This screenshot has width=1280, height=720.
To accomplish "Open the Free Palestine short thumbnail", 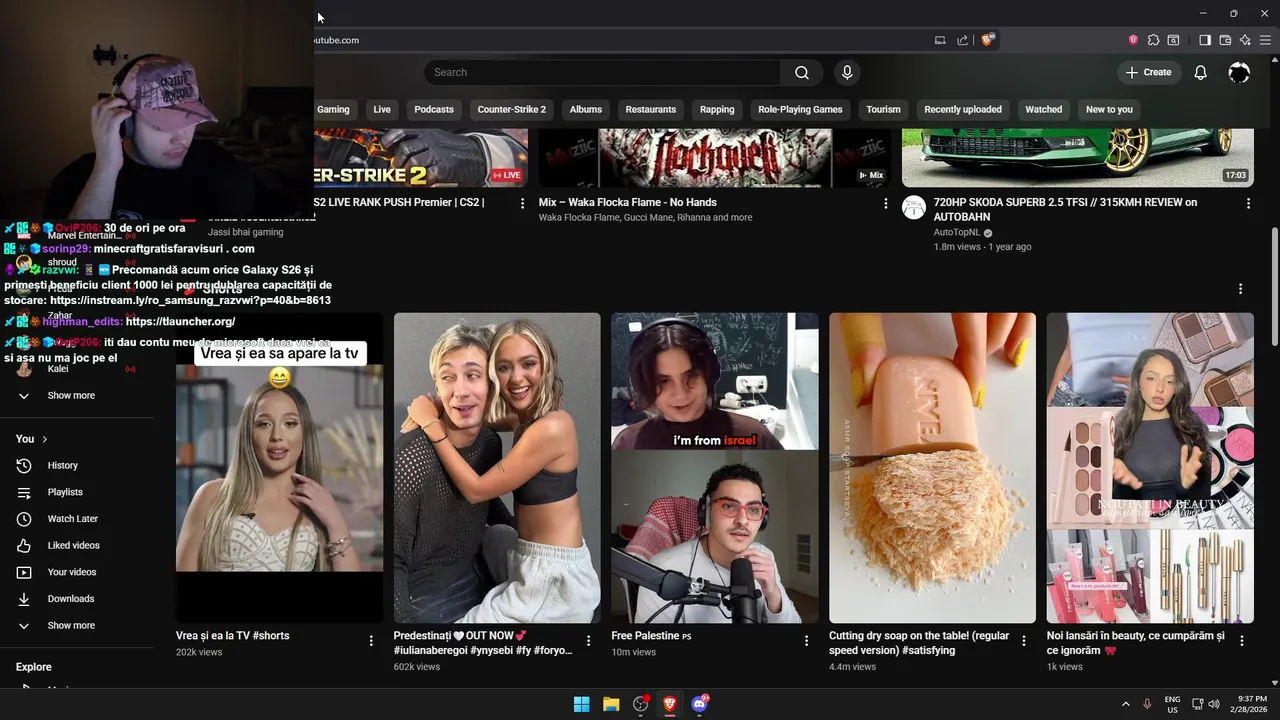I will coord(715,468).
